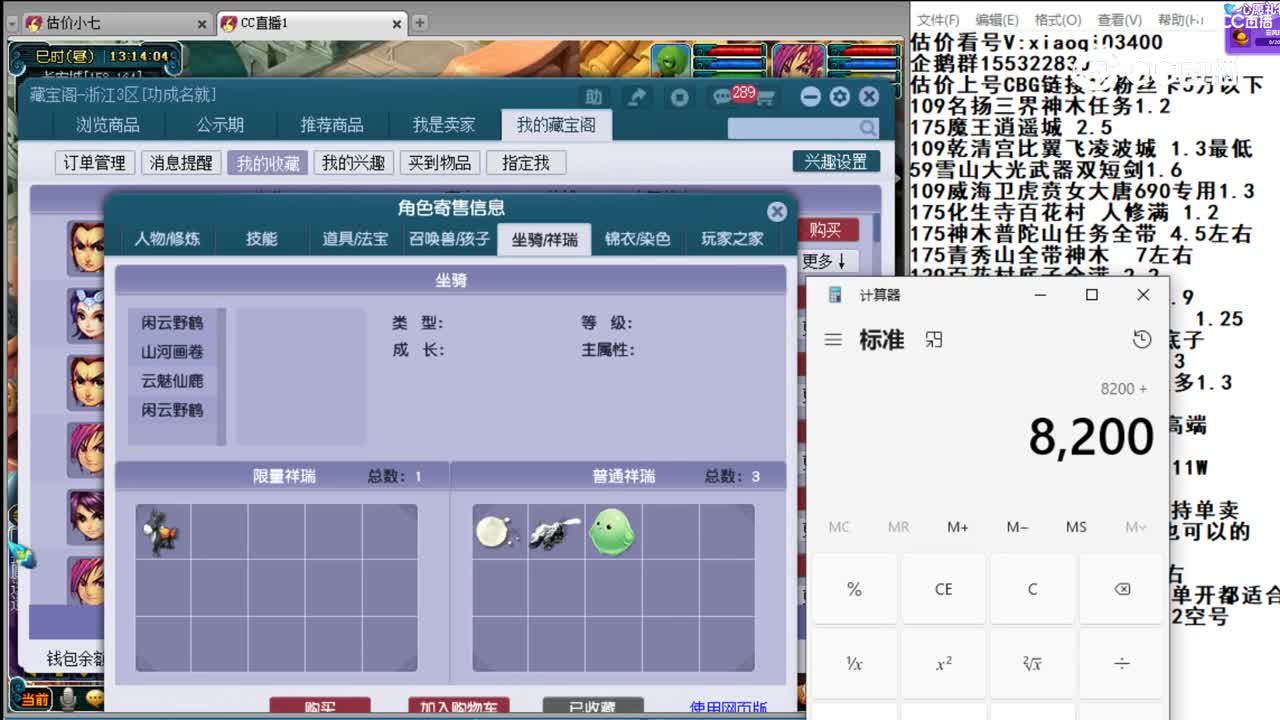Click Calculator percent key

tap(854, 589)
